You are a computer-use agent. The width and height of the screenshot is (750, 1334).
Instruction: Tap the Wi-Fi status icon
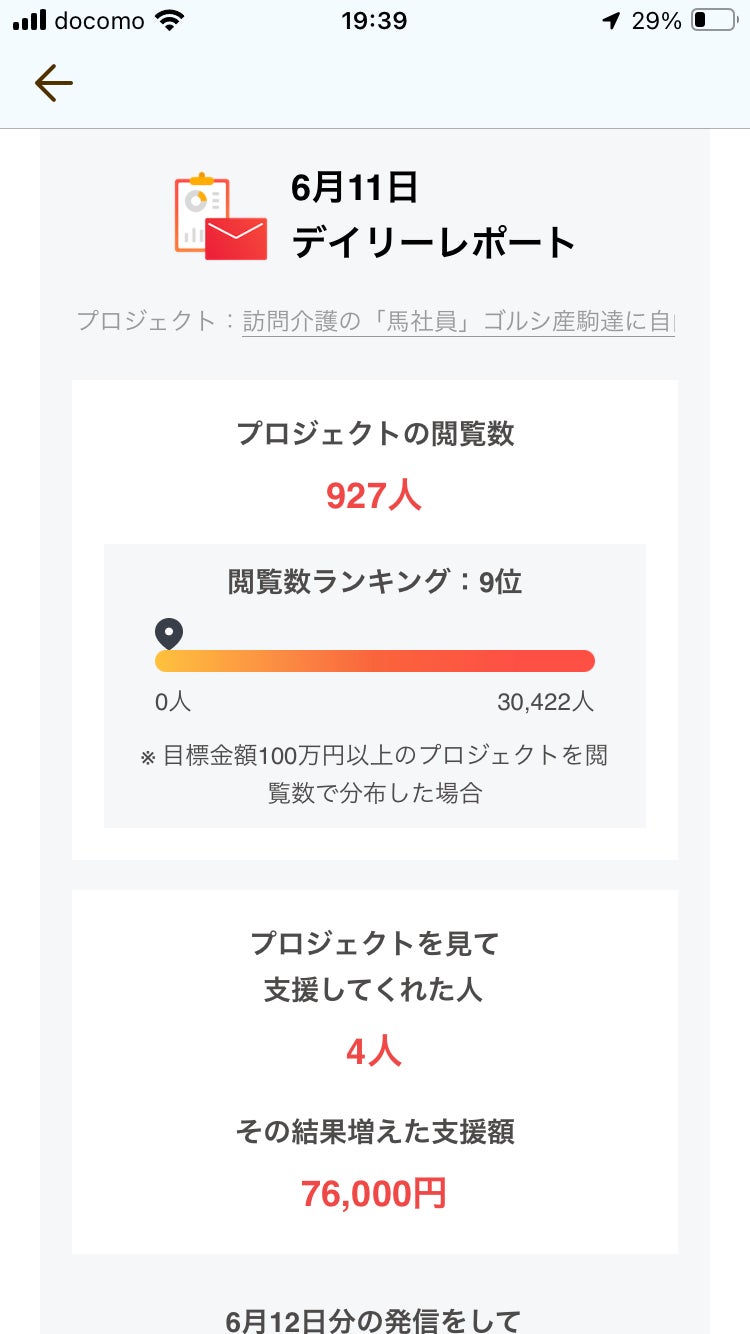coord(171,21)
